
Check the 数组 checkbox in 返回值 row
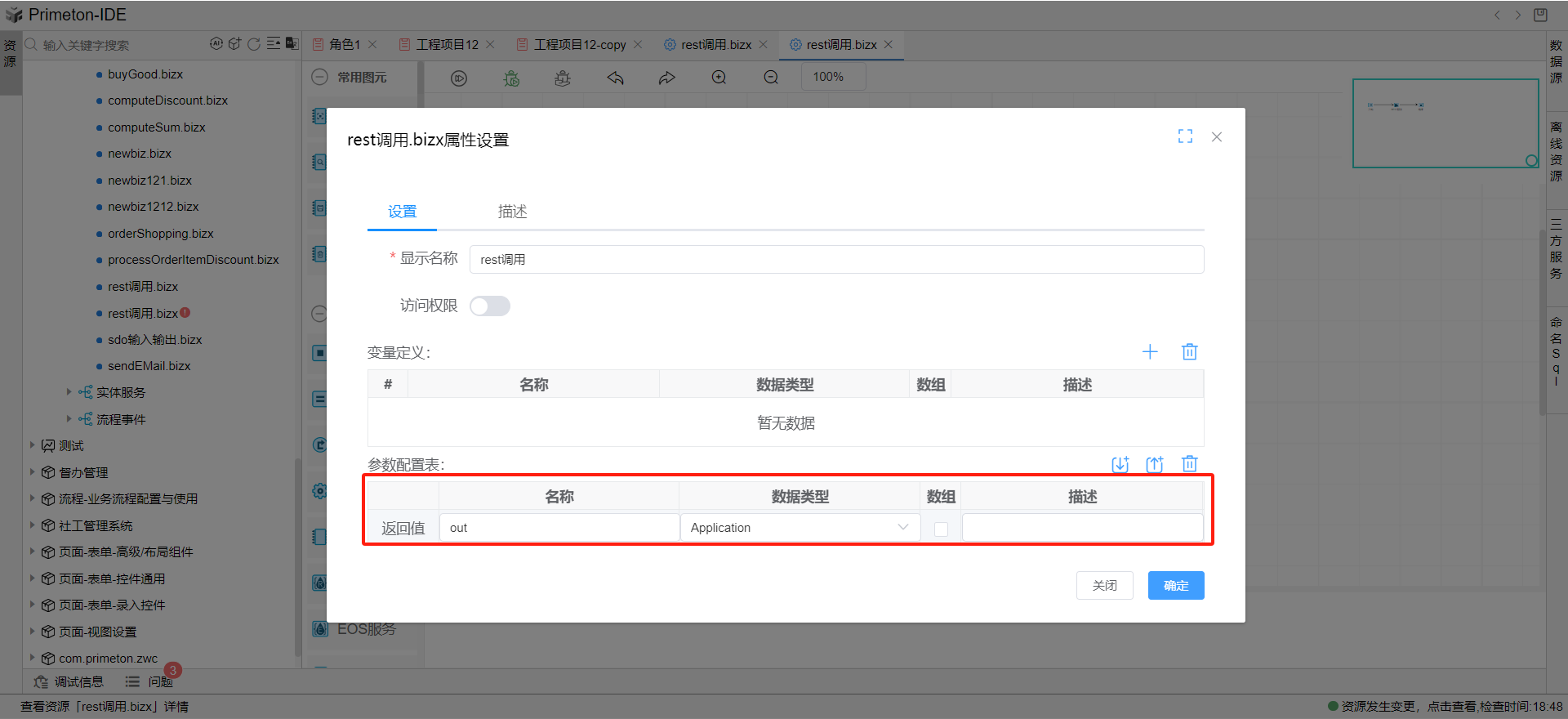click(x=941, y=529)
